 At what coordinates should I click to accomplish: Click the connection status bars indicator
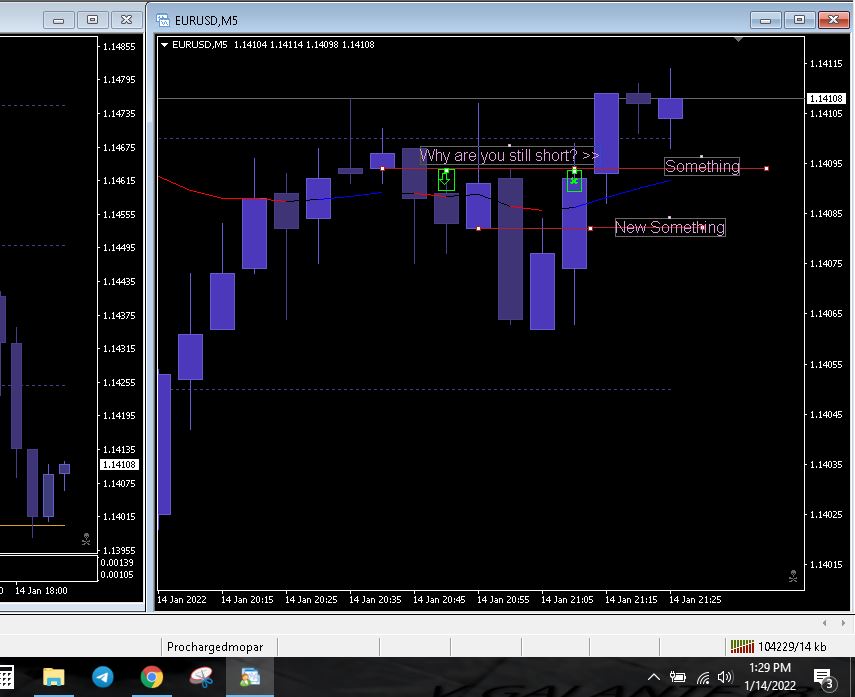(x=741, y=647)
